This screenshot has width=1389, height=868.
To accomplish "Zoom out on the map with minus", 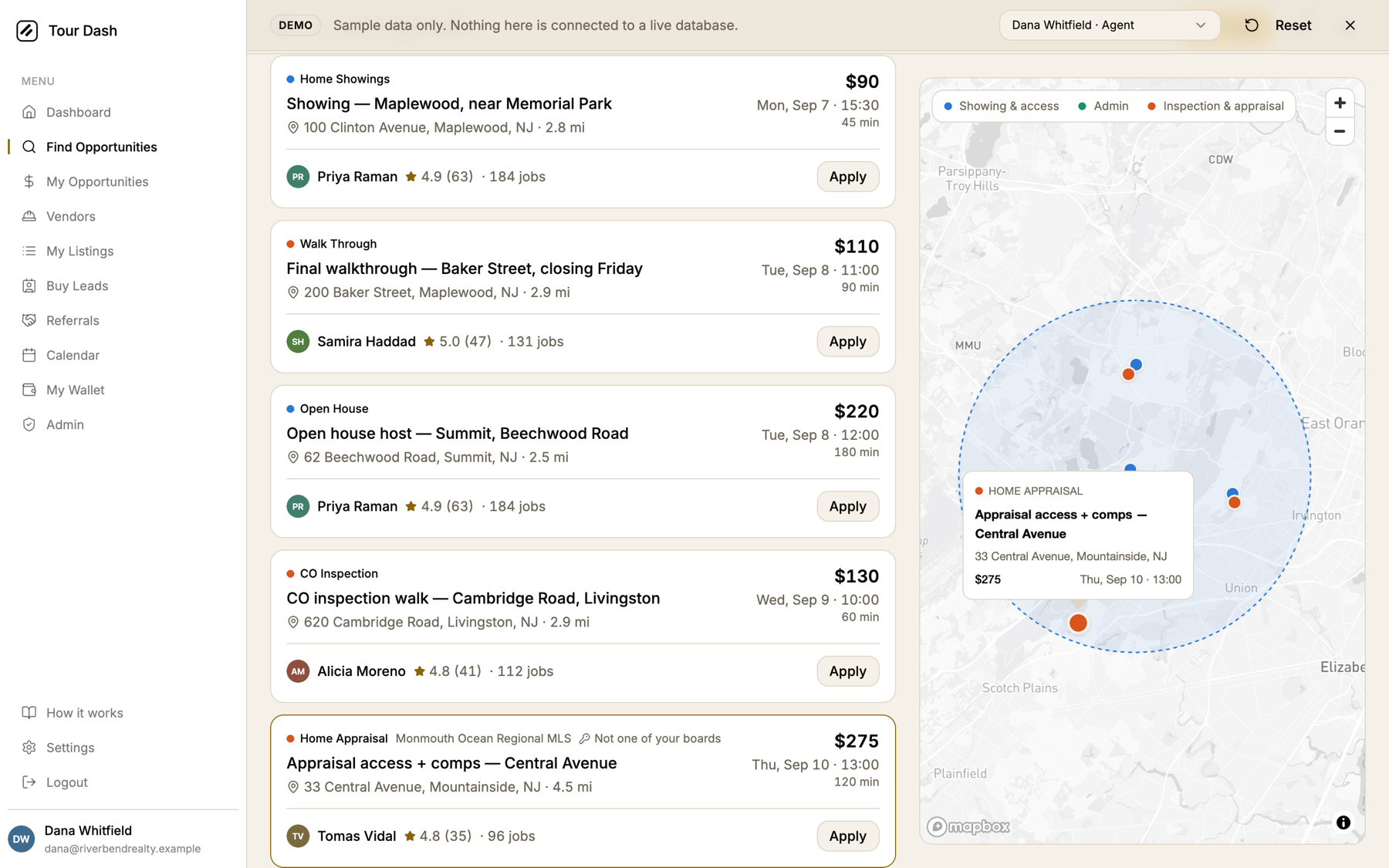I will pos(1340,132).
